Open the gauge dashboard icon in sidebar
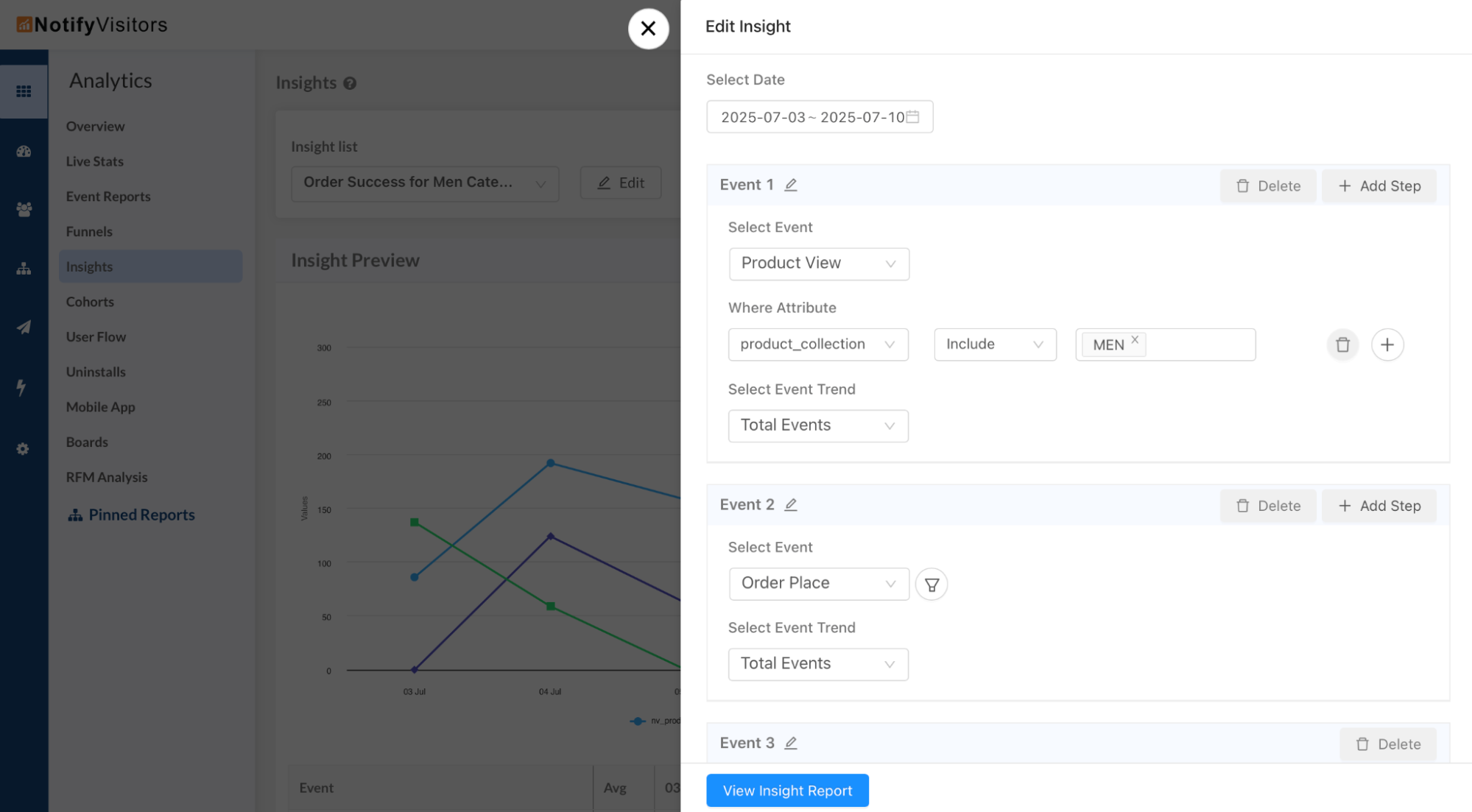 [x=24, y=152]
